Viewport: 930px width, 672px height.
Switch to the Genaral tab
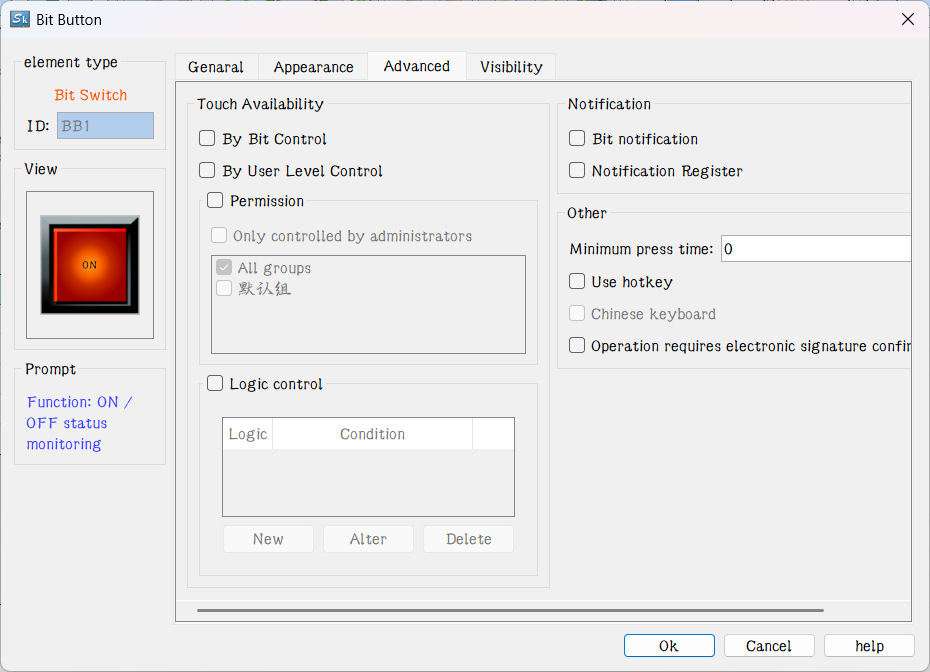pyautogui.click(x=216, y=67)
